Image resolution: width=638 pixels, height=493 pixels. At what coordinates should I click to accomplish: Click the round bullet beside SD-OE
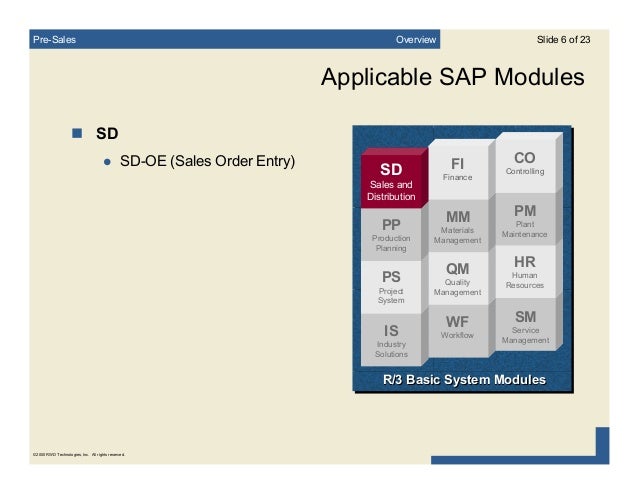(x=107, y=162)
